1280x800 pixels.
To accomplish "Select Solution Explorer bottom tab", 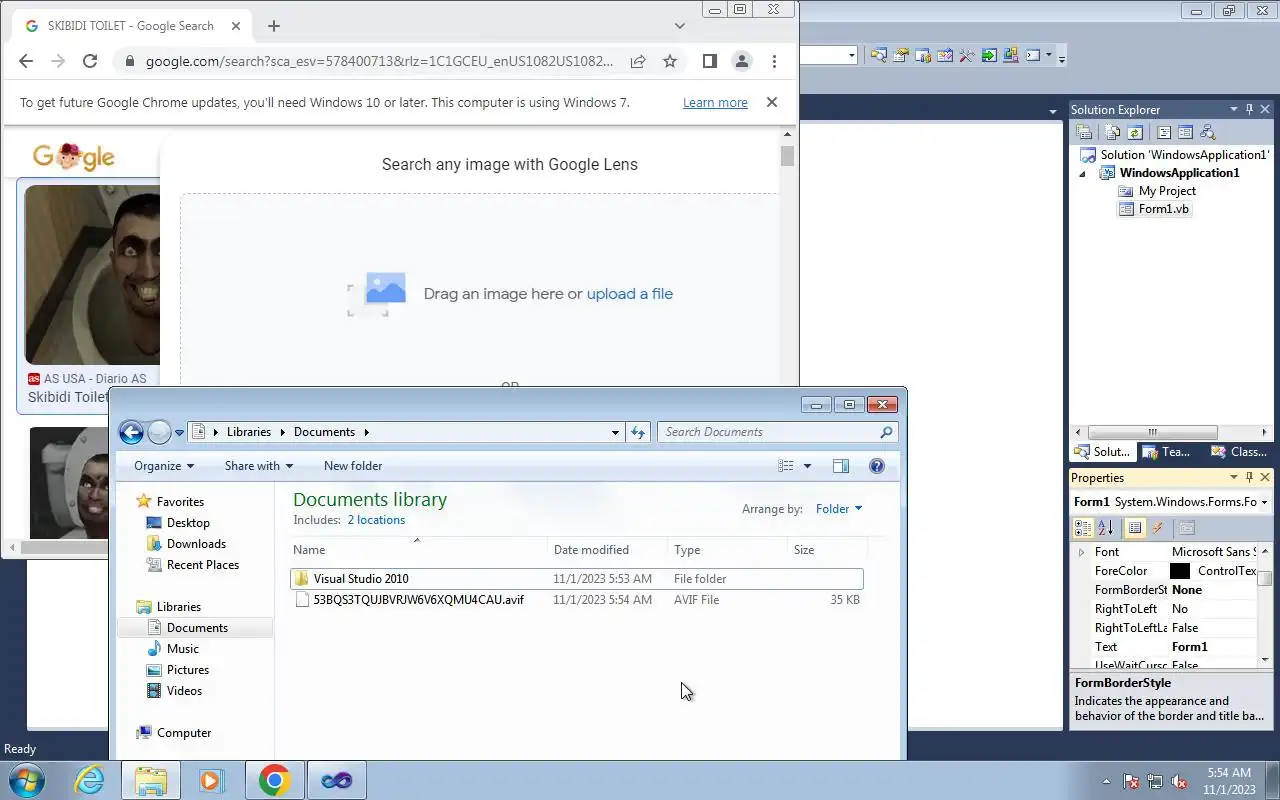I will (1102, 452).
